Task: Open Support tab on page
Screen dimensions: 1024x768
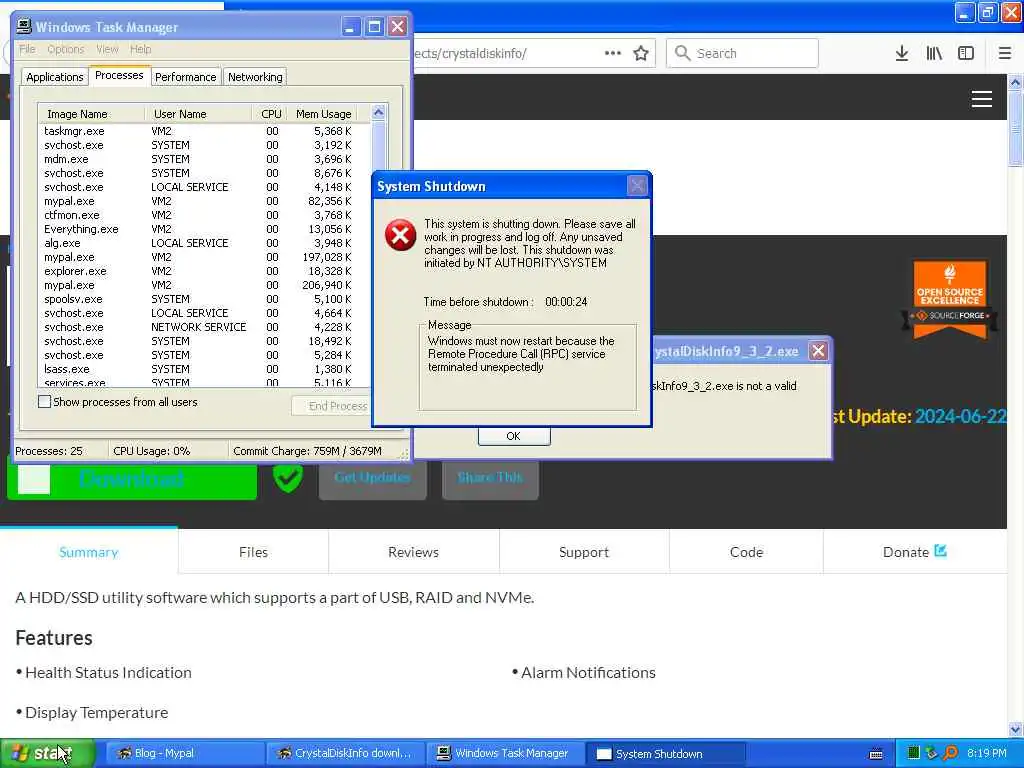Action: click(584, 552)
